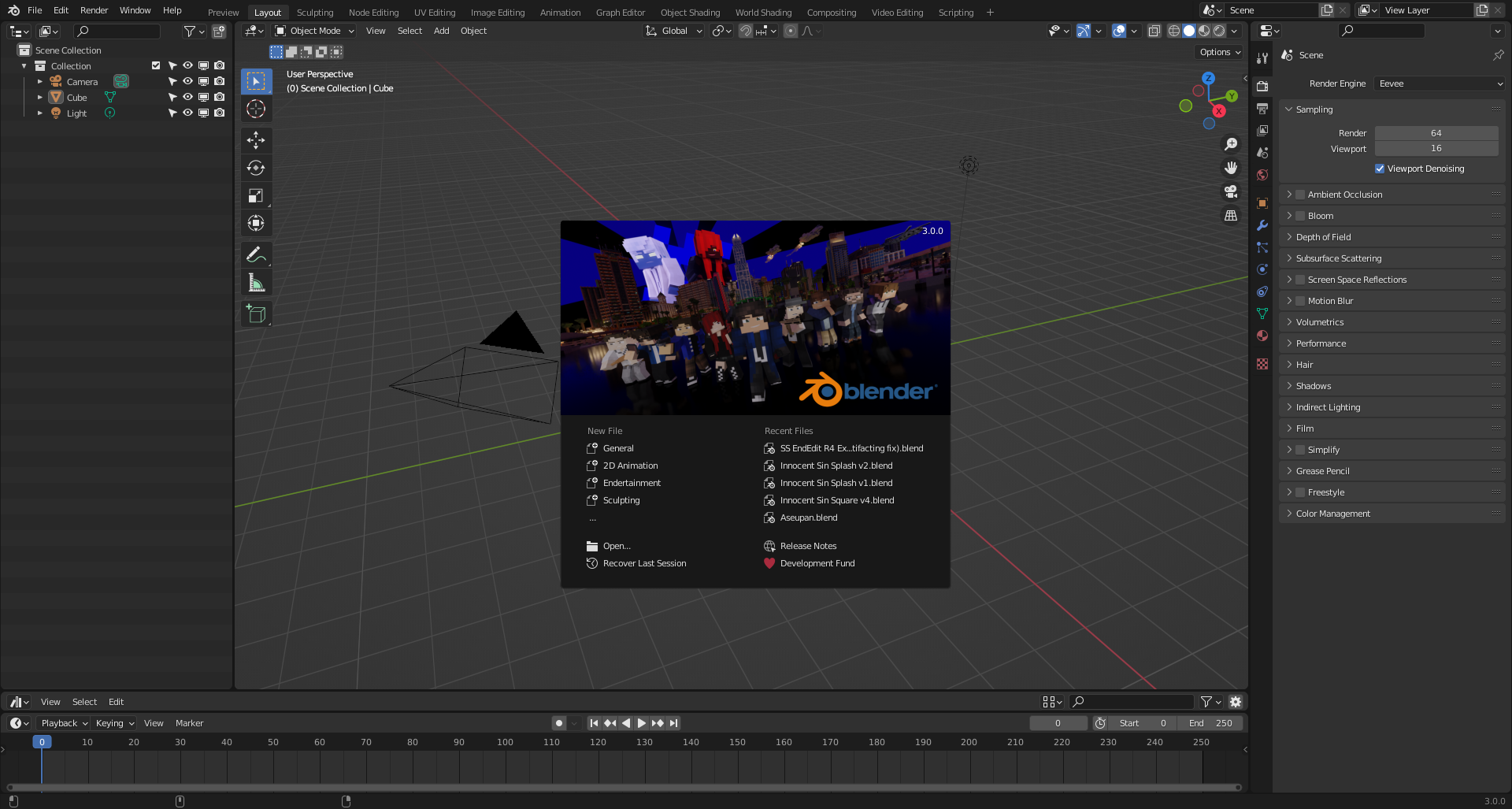Open the viewport Options dropdown

(1220, 52)
